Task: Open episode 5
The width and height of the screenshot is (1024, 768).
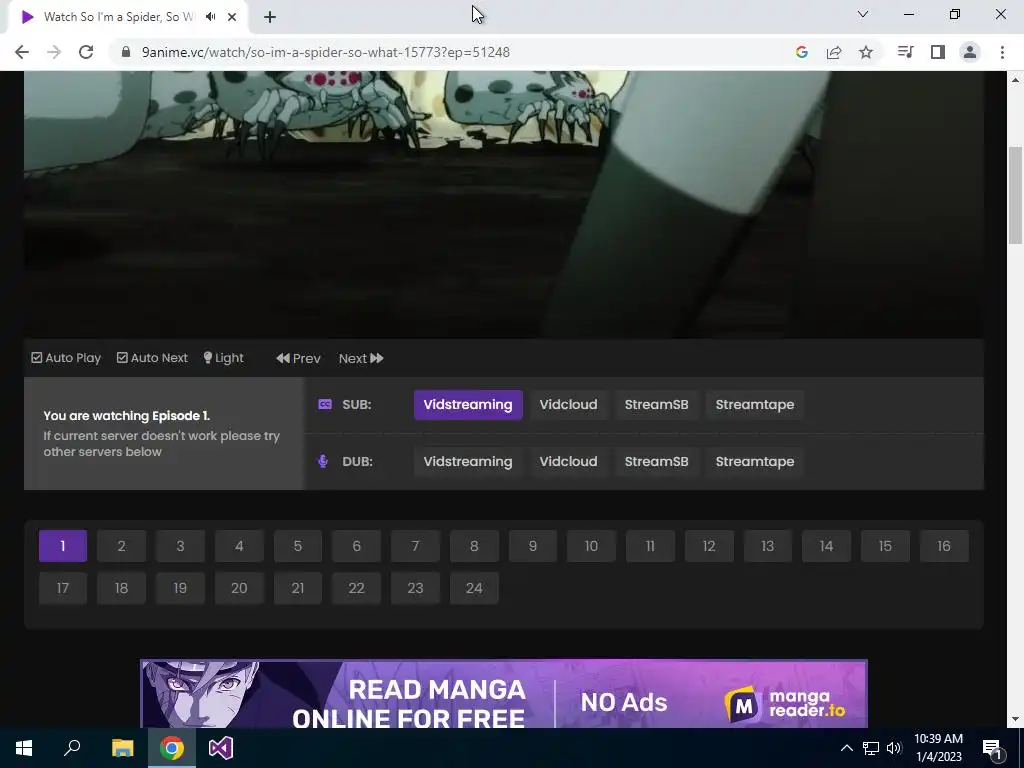Action: point(298,546)
